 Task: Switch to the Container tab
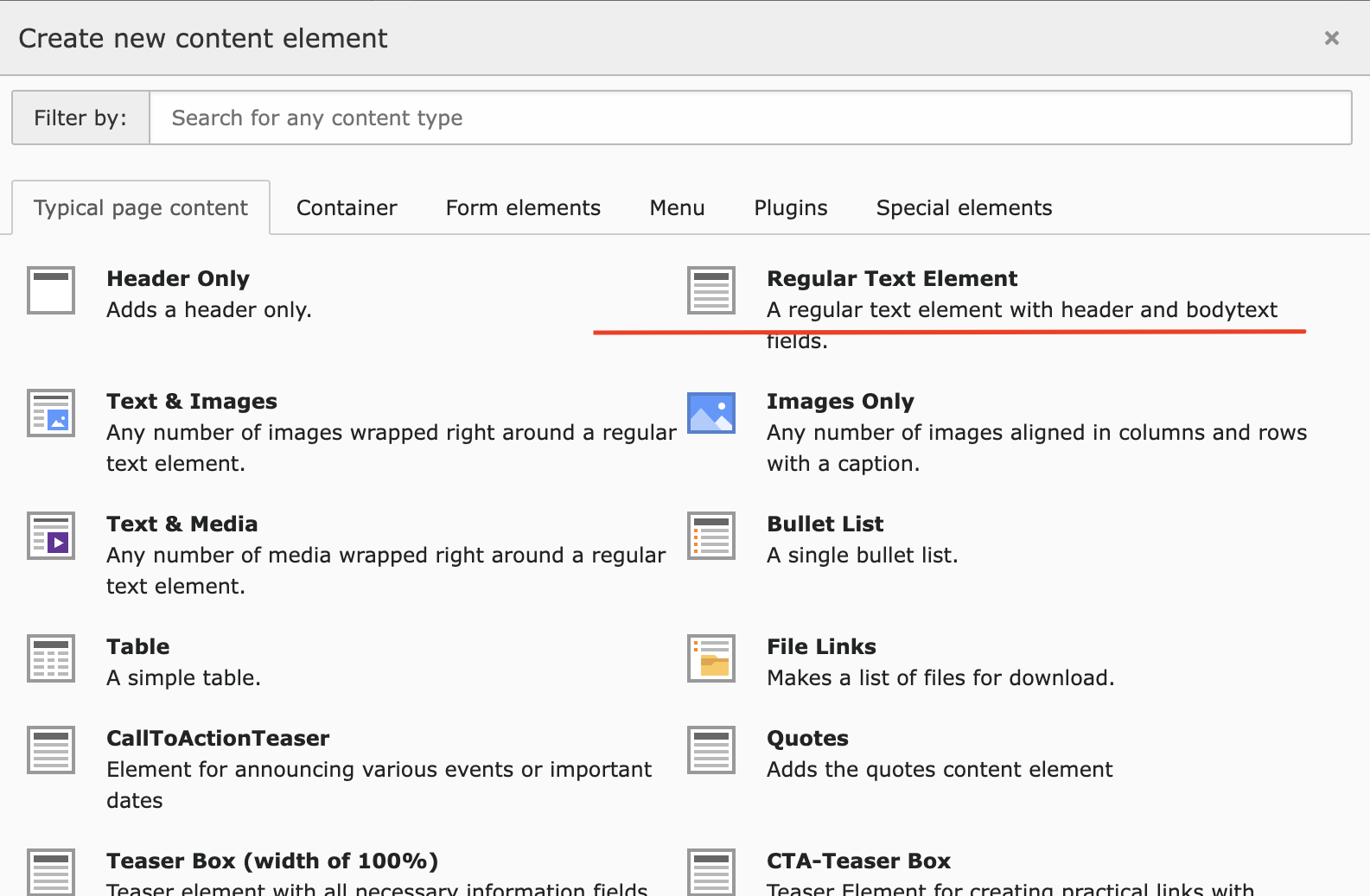coord(347,208)
